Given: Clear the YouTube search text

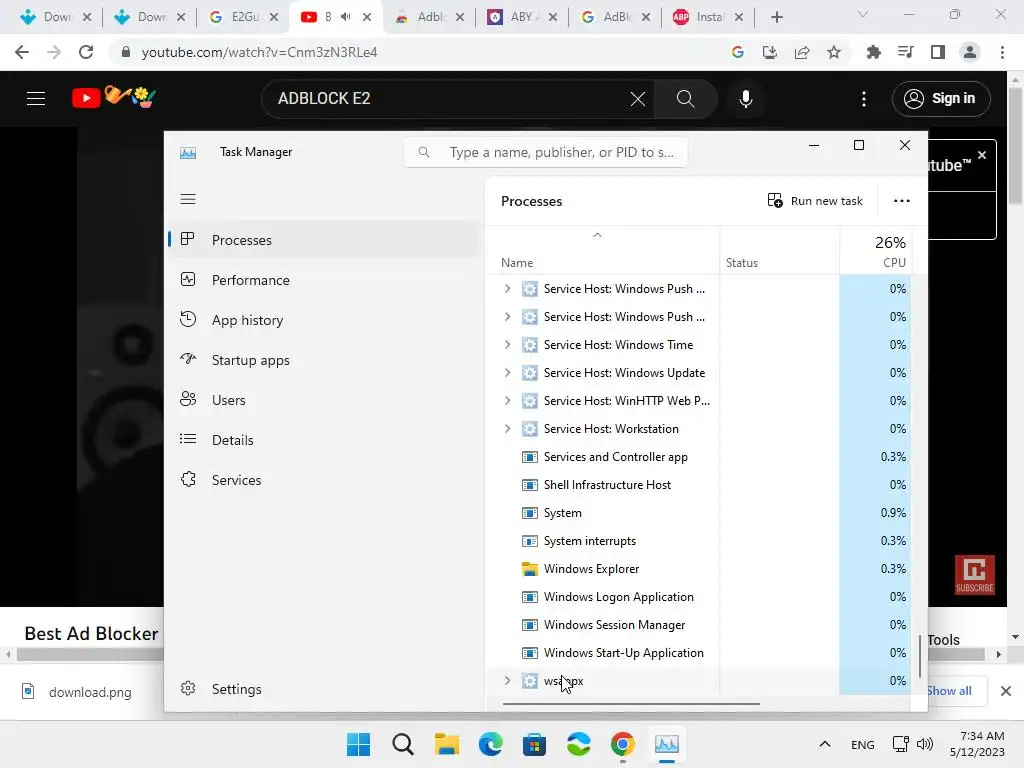Looking at the screenshot, I should coord(637,99).
